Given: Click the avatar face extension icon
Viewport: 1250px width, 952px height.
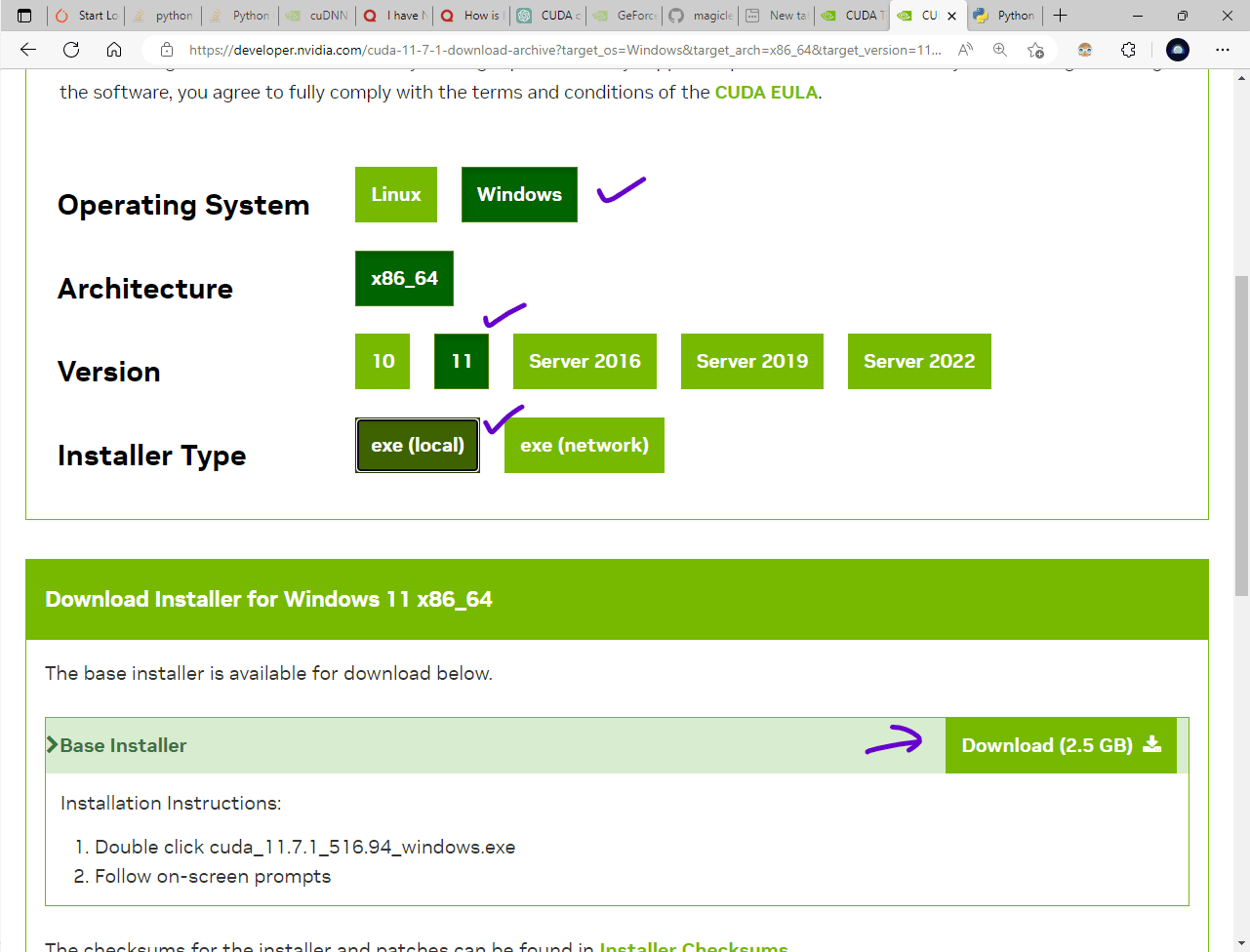Looking at the screenshot, I should (1085, 50).
